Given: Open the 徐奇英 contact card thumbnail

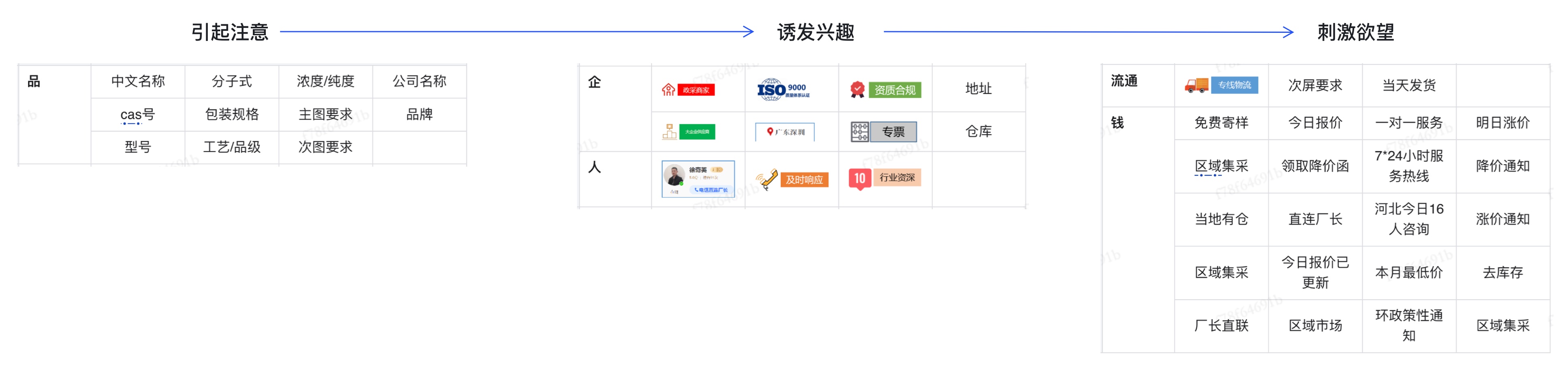Looking at the screenshot, I should click(698, 179).
